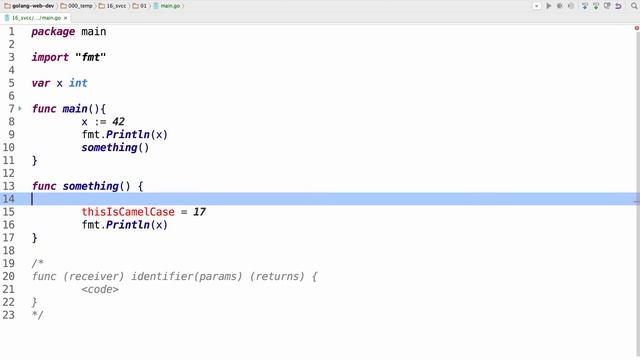Click the "fmt" import string

pyautogui.click(x=91, y=57)
